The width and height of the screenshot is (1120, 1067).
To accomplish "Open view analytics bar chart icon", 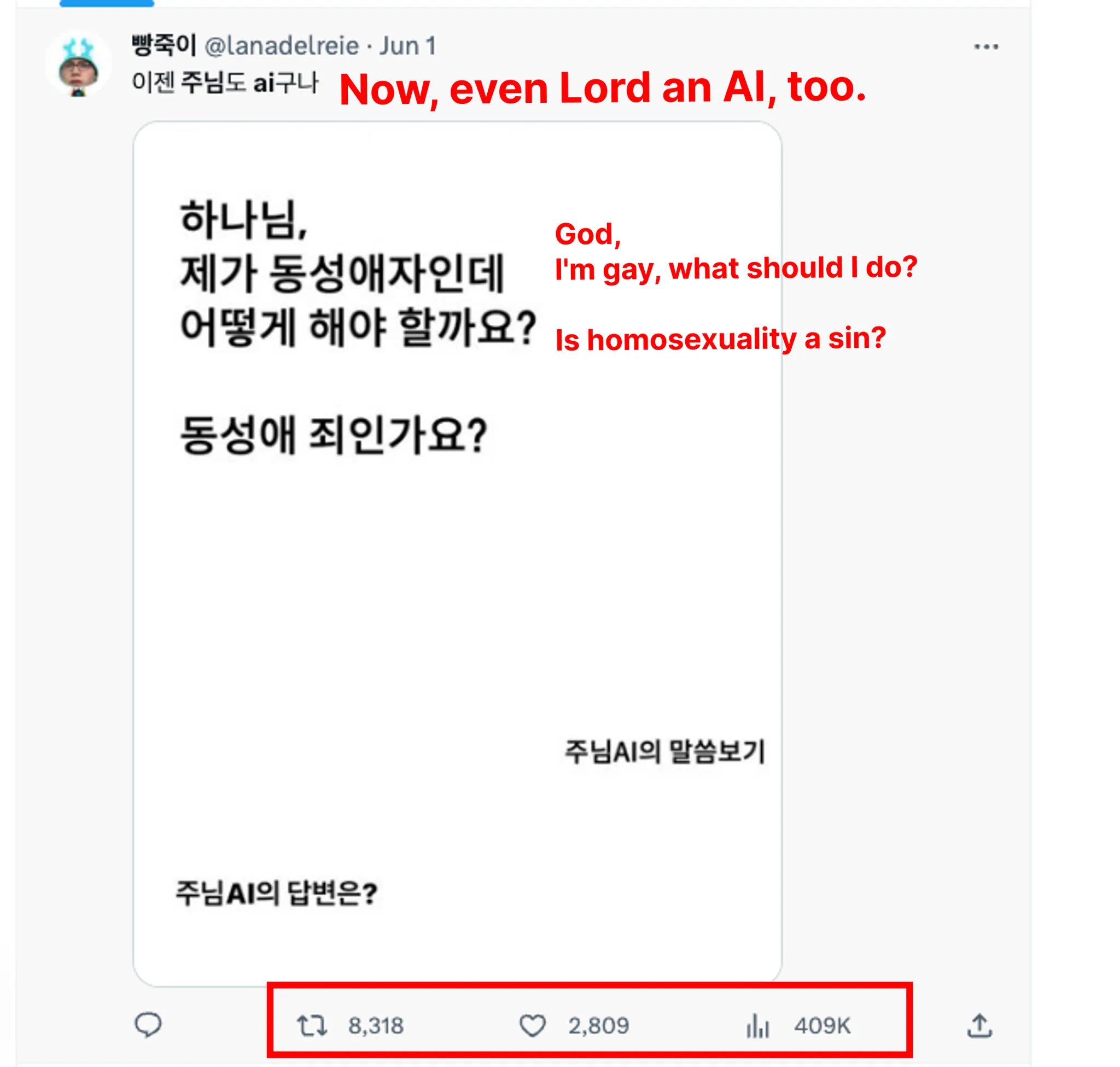I will [x=757, y=1026].
